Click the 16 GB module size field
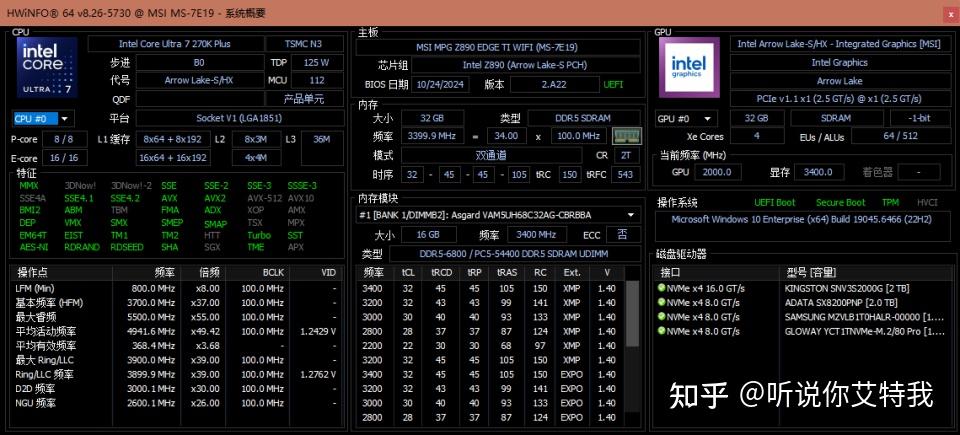This screenshot has width=960, height=435. (429, 235)
